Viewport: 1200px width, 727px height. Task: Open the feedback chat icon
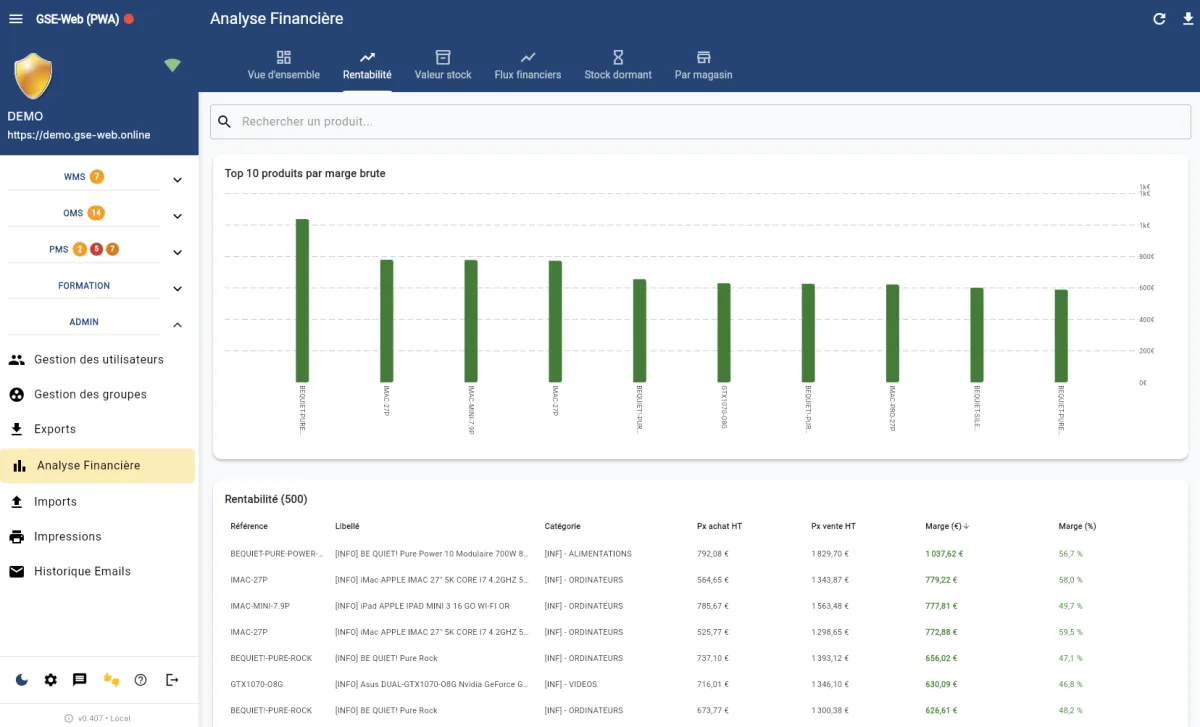click(x=80, y=680)
